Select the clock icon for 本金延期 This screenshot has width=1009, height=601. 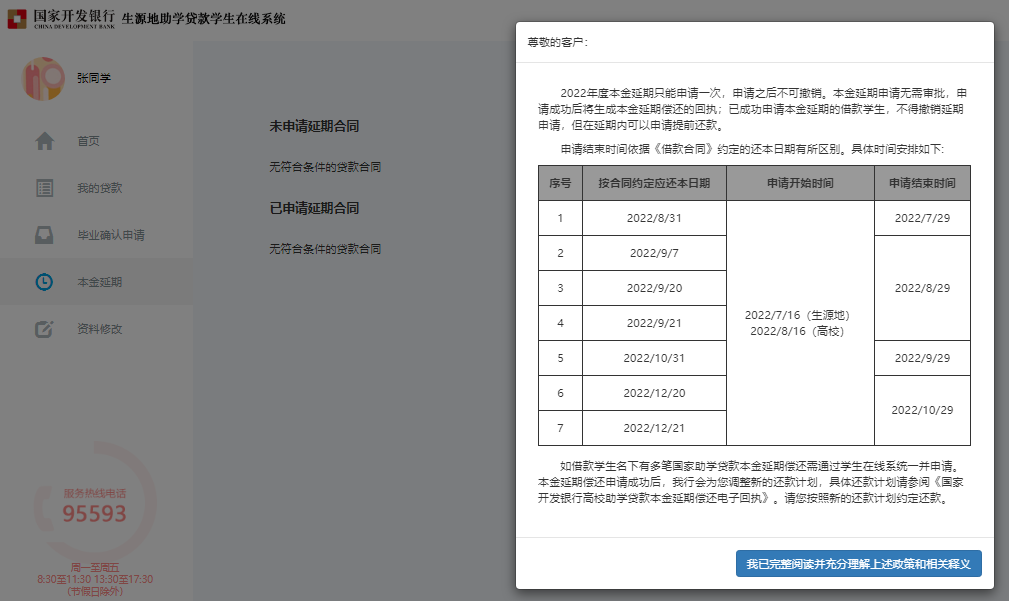pyautogui.click(x=44, y=282)
